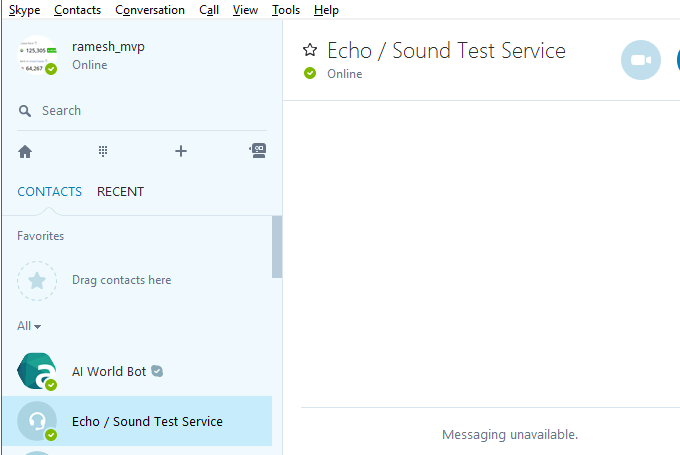
Task: Open the Home view icon
Action: pos(25,151)
